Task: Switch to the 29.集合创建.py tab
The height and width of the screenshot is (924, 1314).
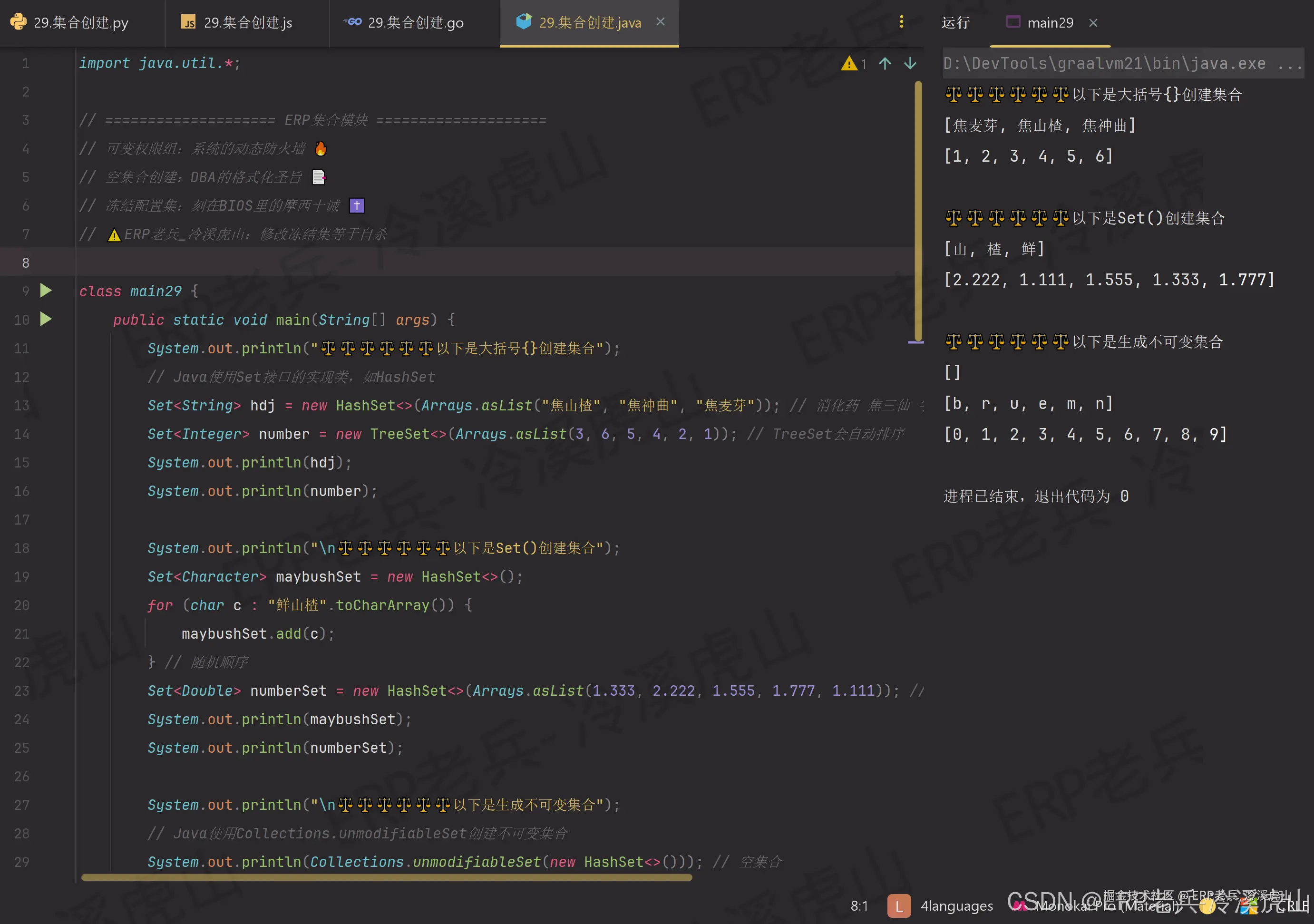Action: [80, 23]
